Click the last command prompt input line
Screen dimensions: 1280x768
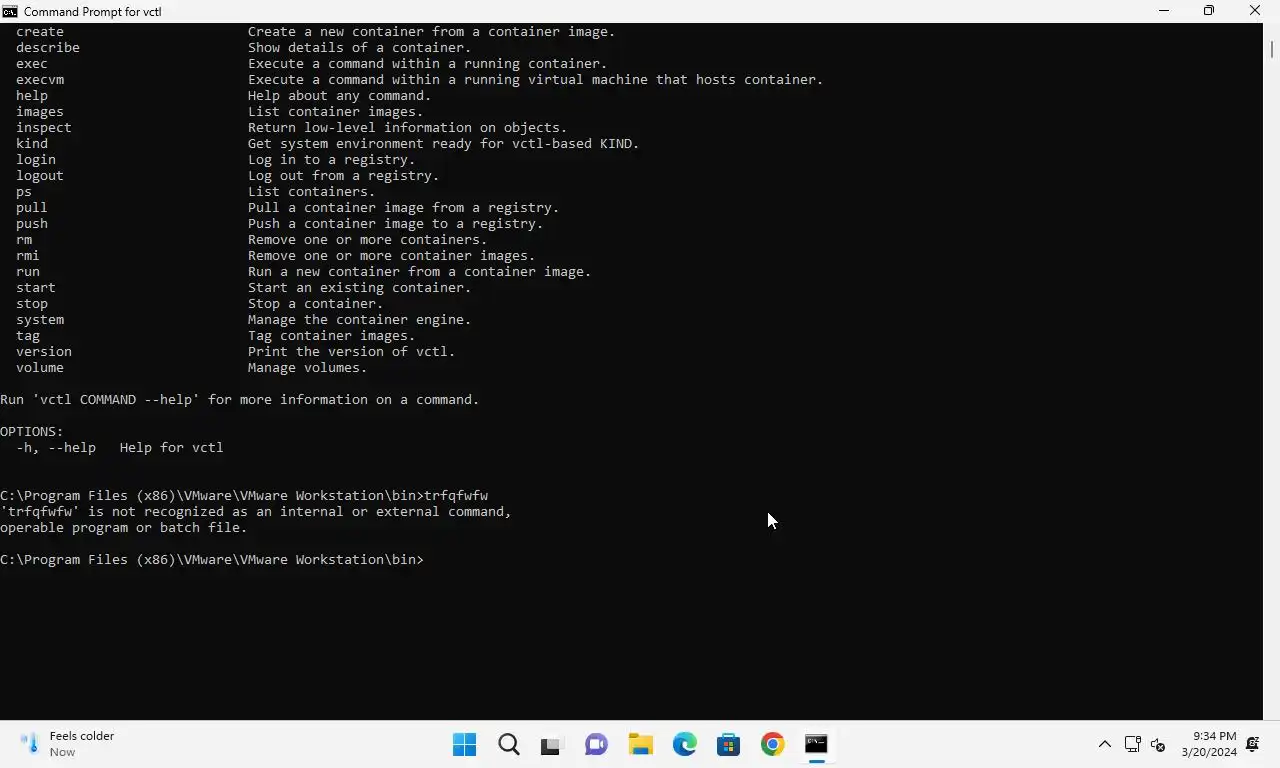[x=212, y=559]
